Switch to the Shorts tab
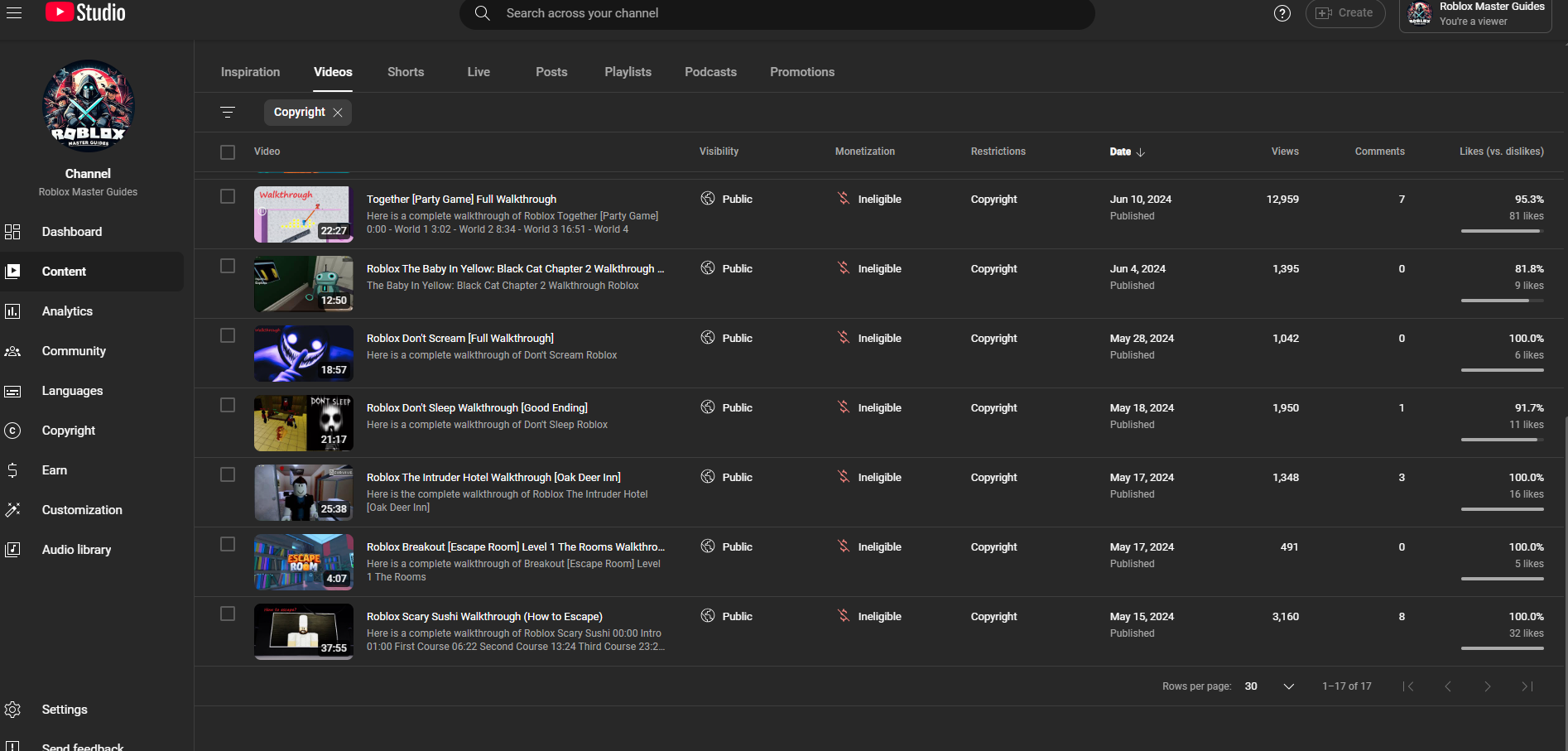1568x751 pixels. pos(406,72)
